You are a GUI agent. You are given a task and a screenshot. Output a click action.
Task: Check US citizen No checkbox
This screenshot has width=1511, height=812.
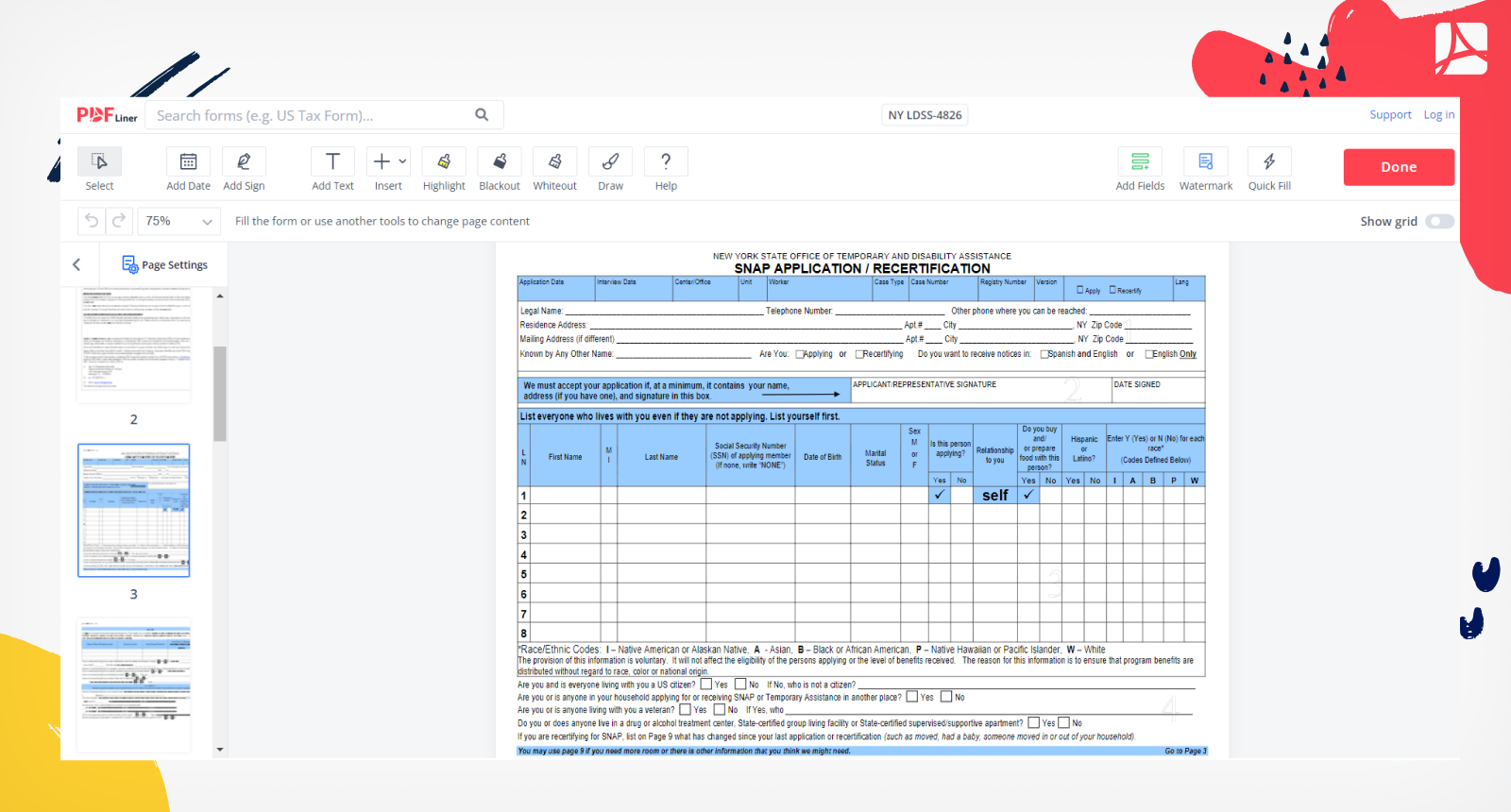[x=740, y=684]
